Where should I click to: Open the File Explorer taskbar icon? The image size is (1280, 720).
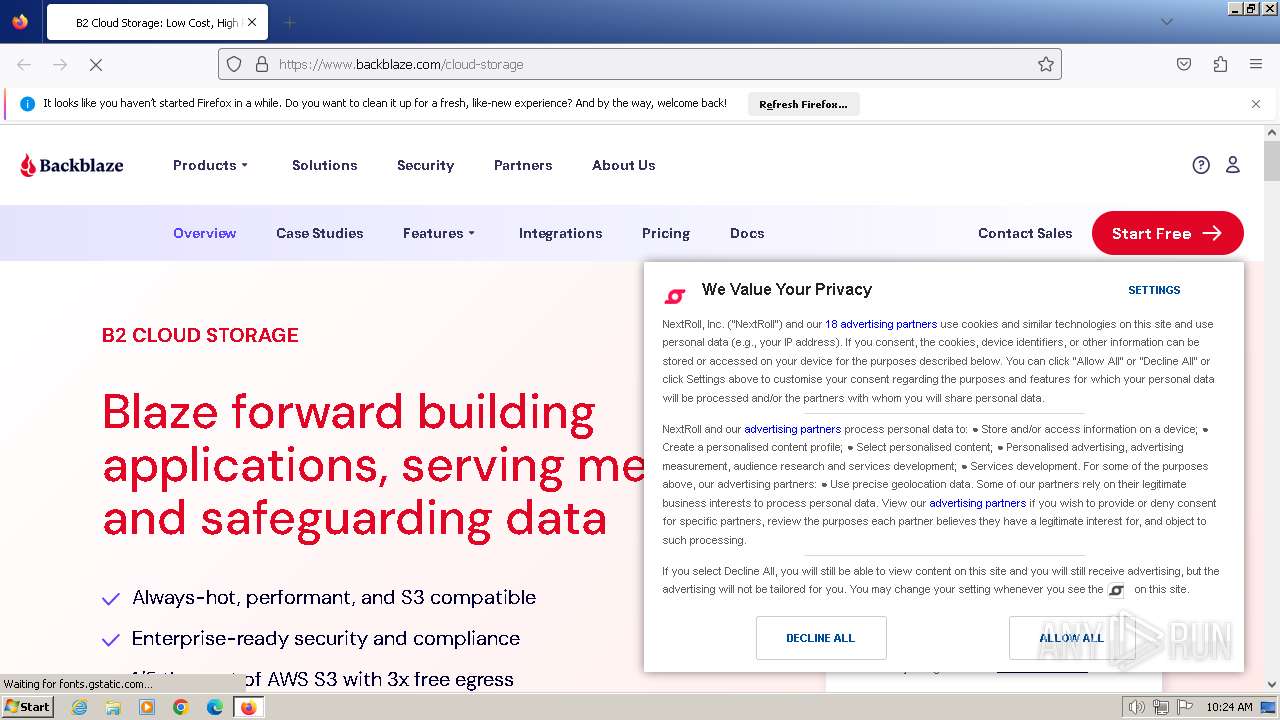[113, 707]
